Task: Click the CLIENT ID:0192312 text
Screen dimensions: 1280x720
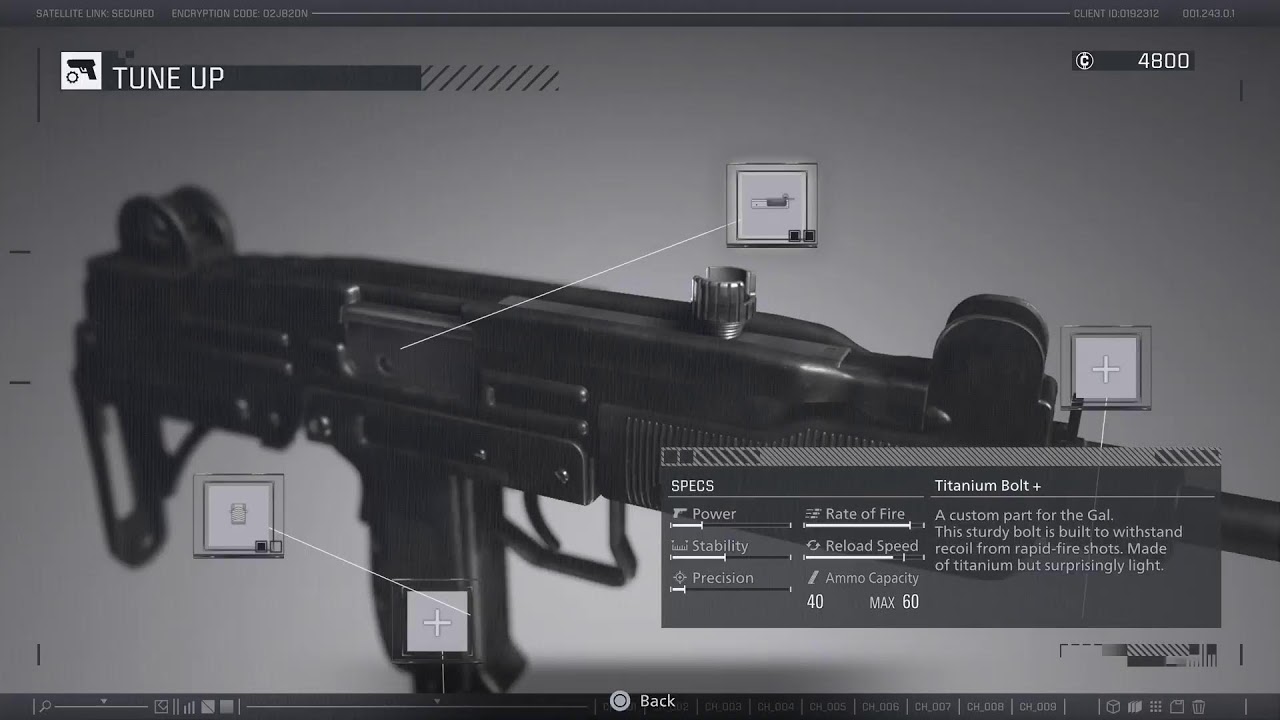Action: pyautogui.click(x=1116, y=14)
